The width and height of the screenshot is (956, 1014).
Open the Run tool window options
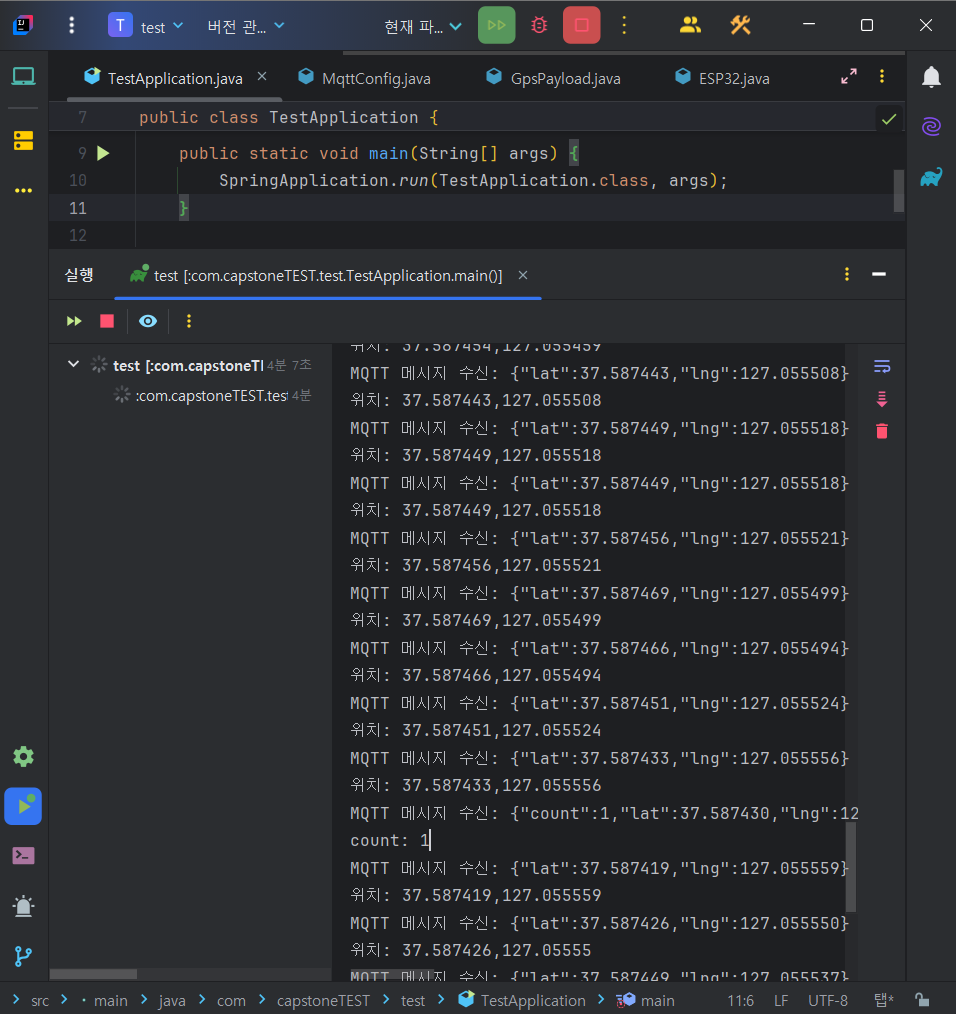click(x=847, y=274)
